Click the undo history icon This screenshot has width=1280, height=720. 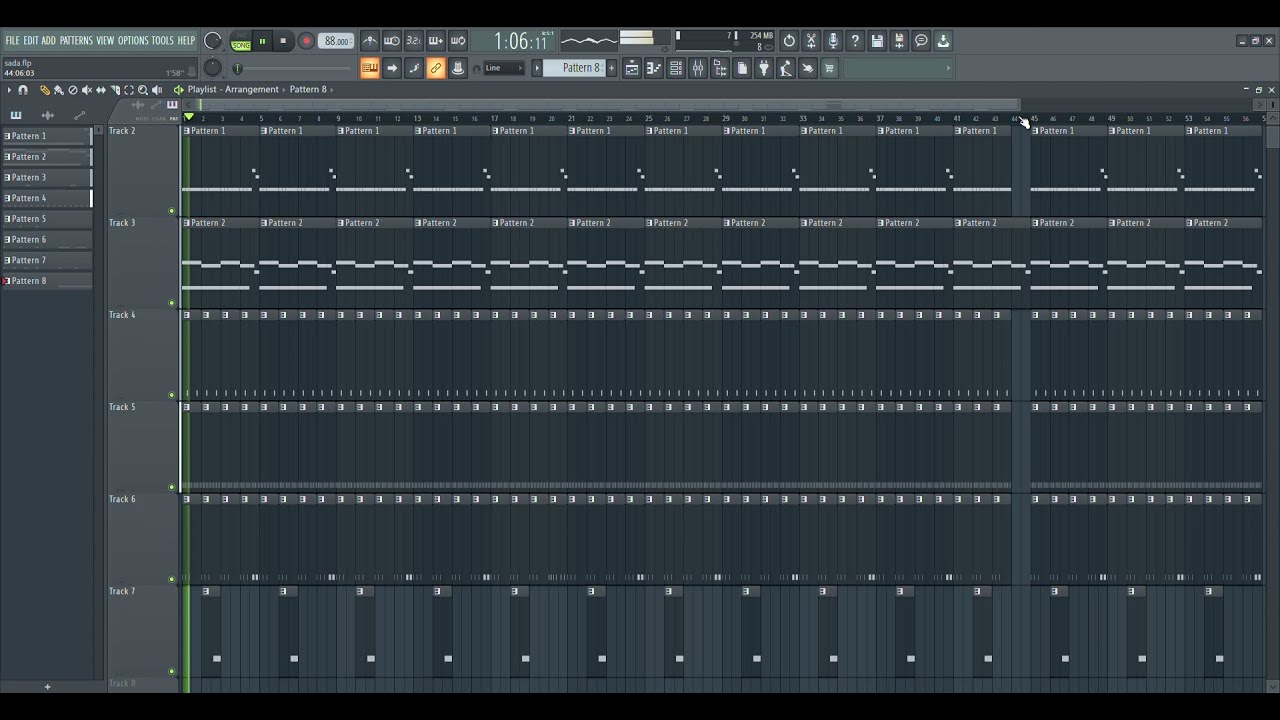(789, 41)
